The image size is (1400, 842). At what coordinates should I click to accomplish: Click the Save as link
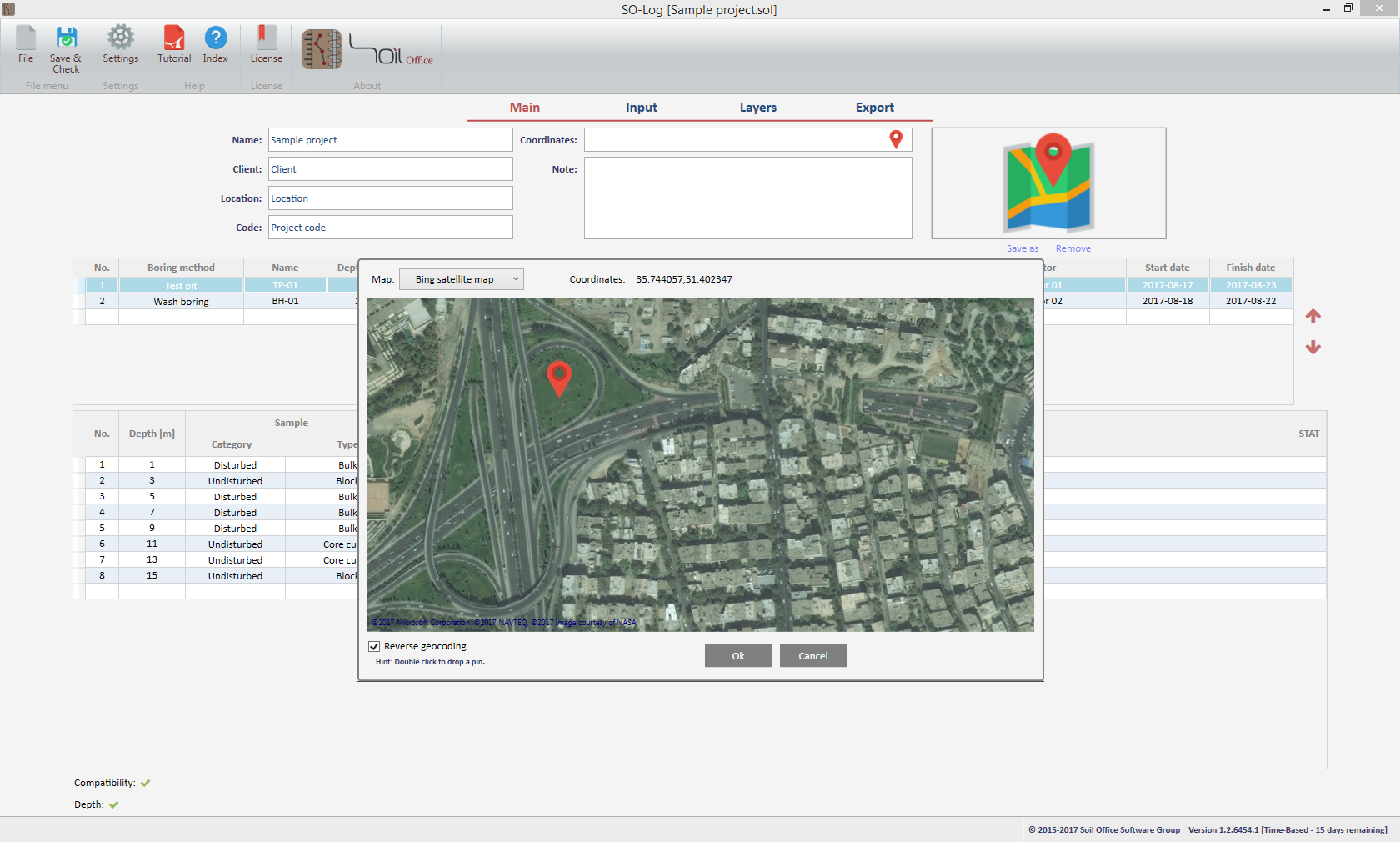point(1022,248)
